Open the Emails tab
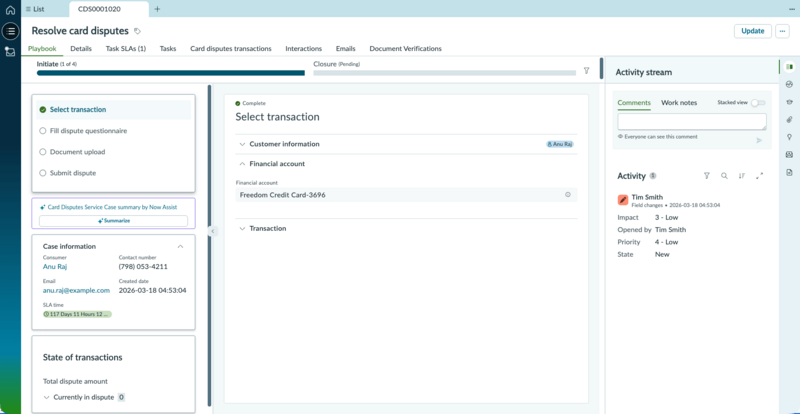800x414 pixels. [x=345, y=48]
